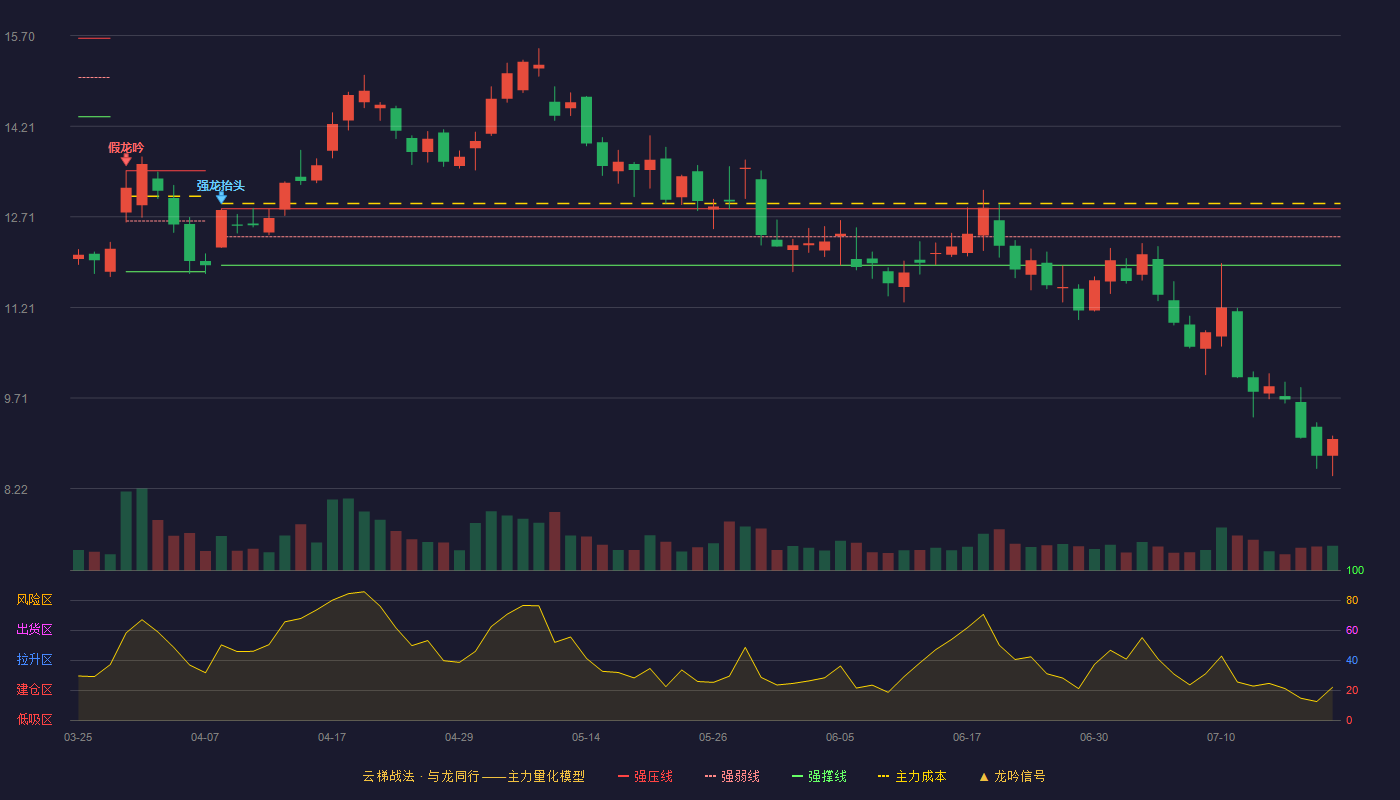1400x800 pixels.
Task: Click the 强龙抬头 blue arrow marker
Action: [221, 198]
